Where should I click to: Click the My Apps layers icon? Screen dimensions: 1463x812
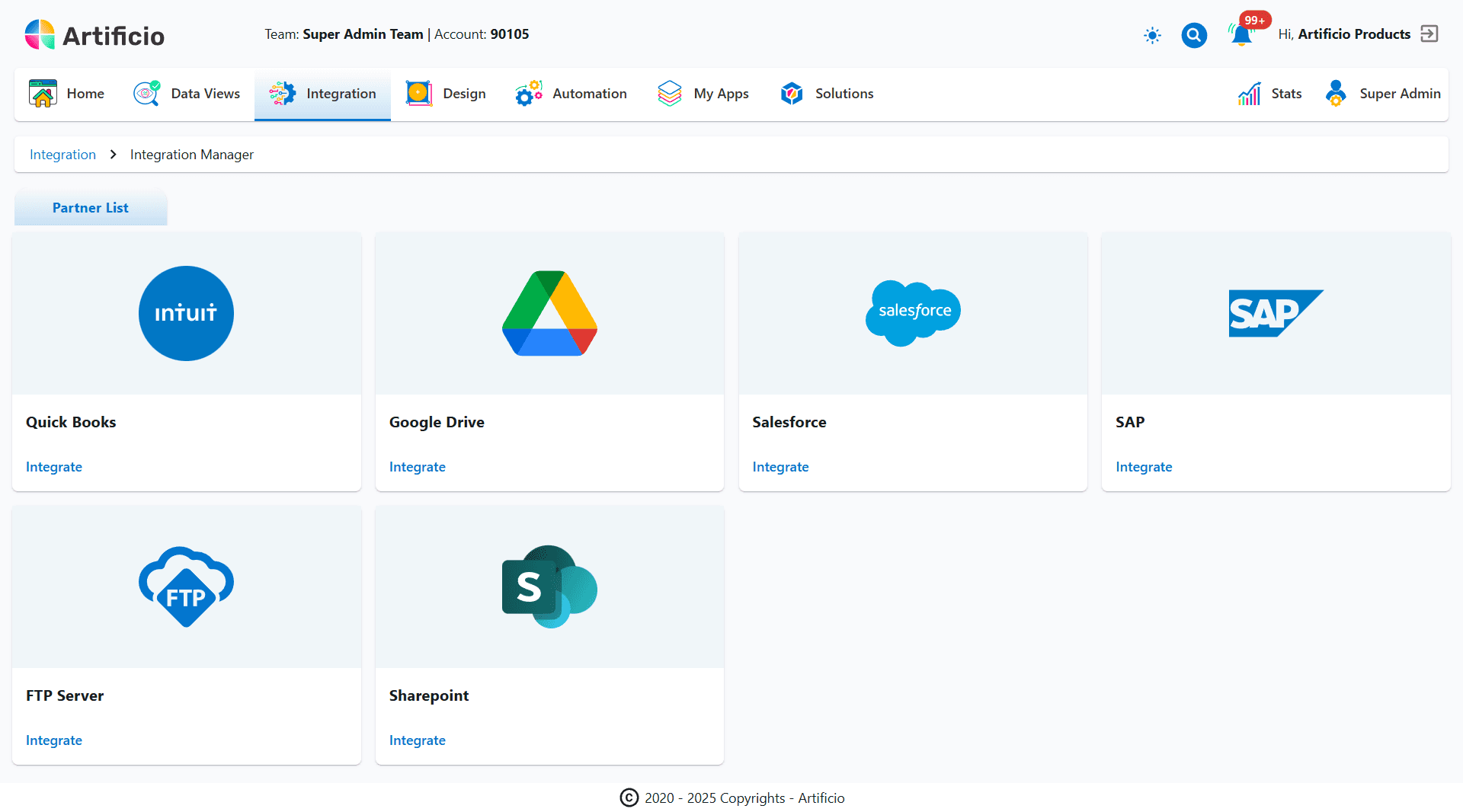click(669, 93)
